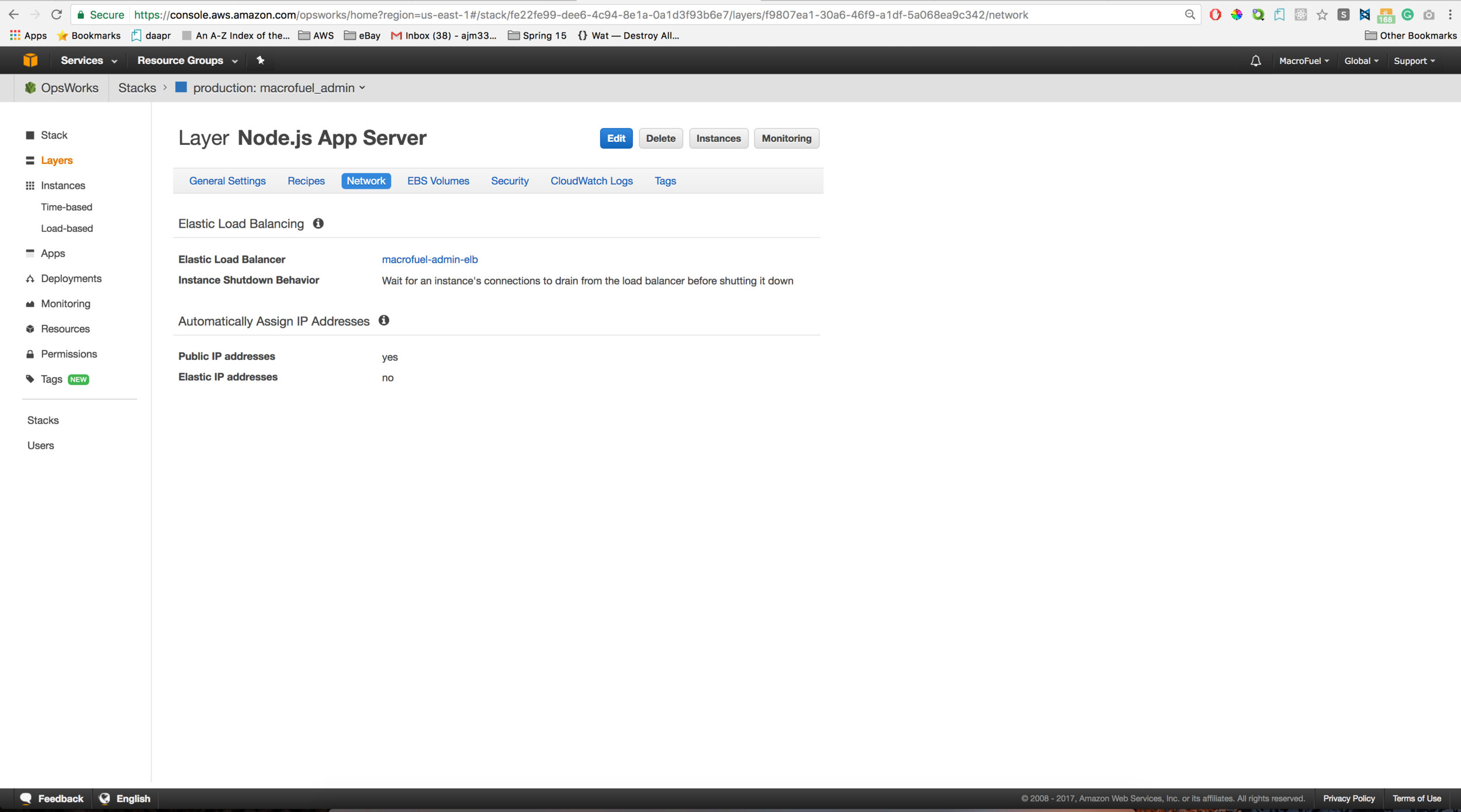The image size is (1461, 812).
Task: Click the blue Edit button
Action: coord(616,138)
